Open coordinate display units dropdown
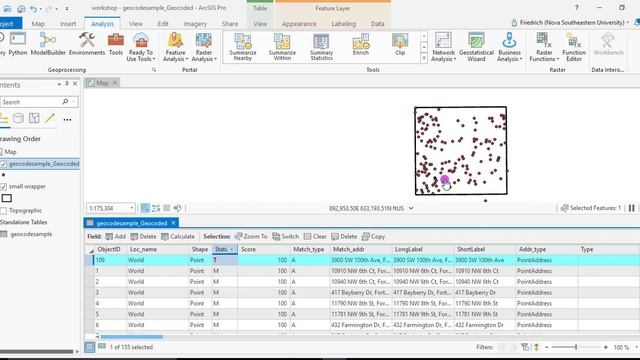This screenshot has width=640, height=360. (411, 208)
